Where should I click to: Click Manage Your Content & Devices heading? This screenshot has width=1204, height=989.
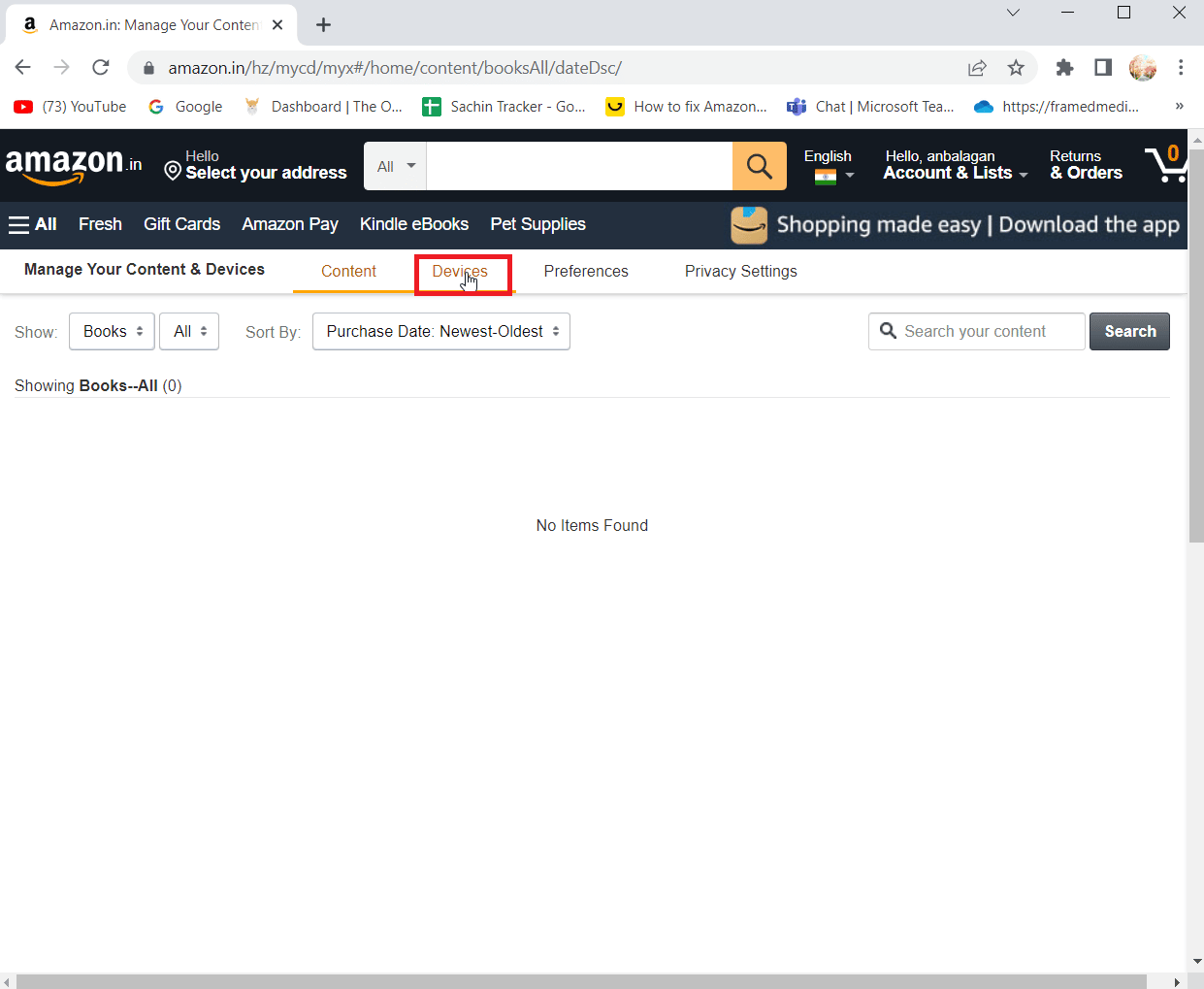[x=145, y=270]
